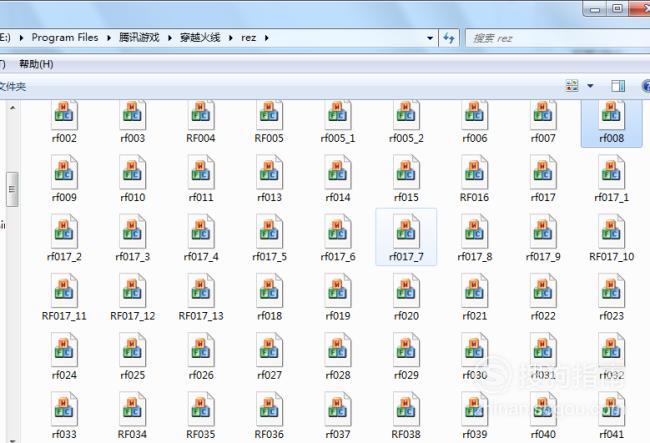The height and width of the screenshot is (443, 650).
Task: Select the rf017 file icon
Action: pyautogui.click(x=543, y=172)
